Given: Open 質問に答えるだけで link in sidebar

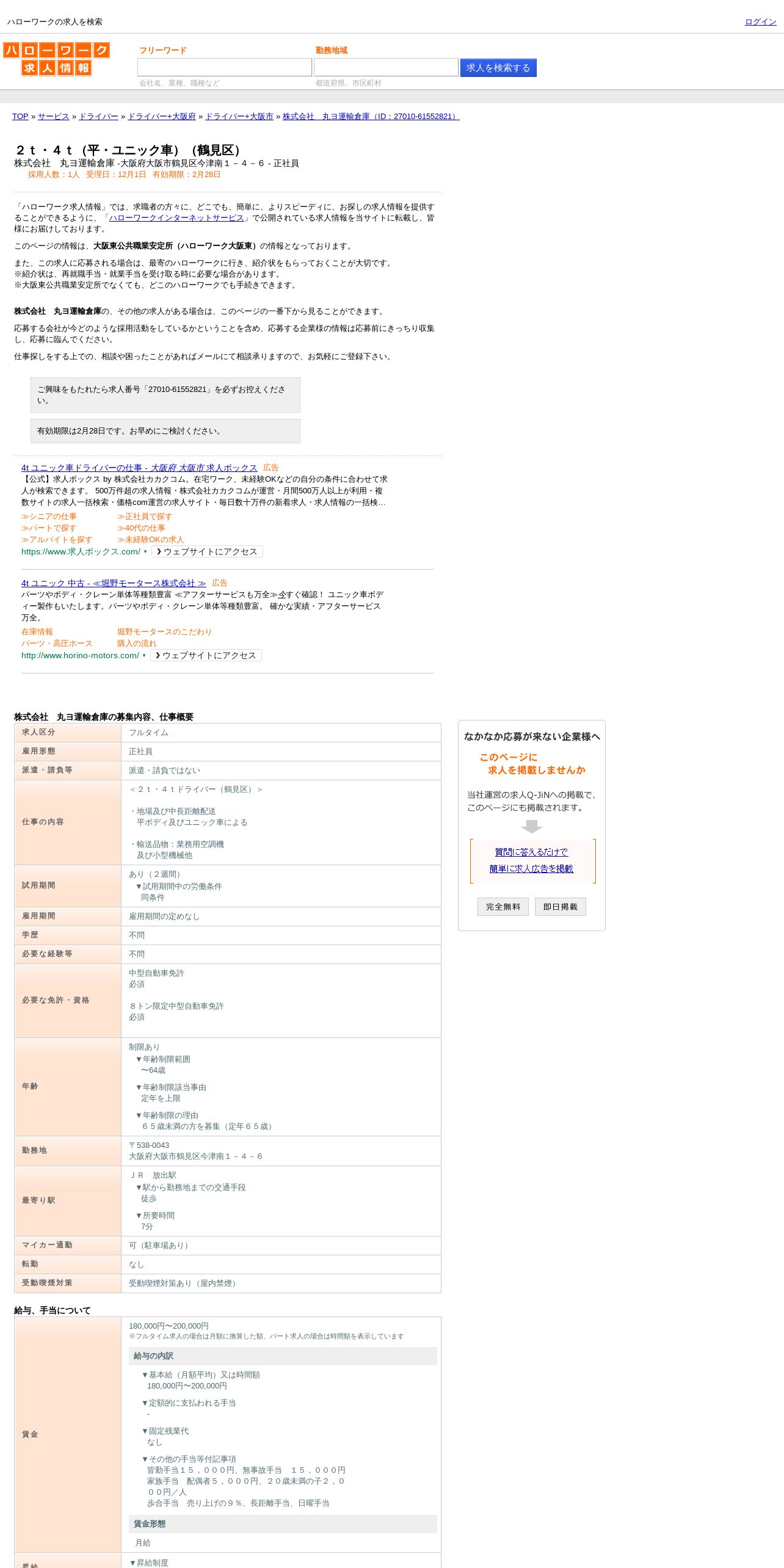Looking at the screenshot, I should [531, 852].
